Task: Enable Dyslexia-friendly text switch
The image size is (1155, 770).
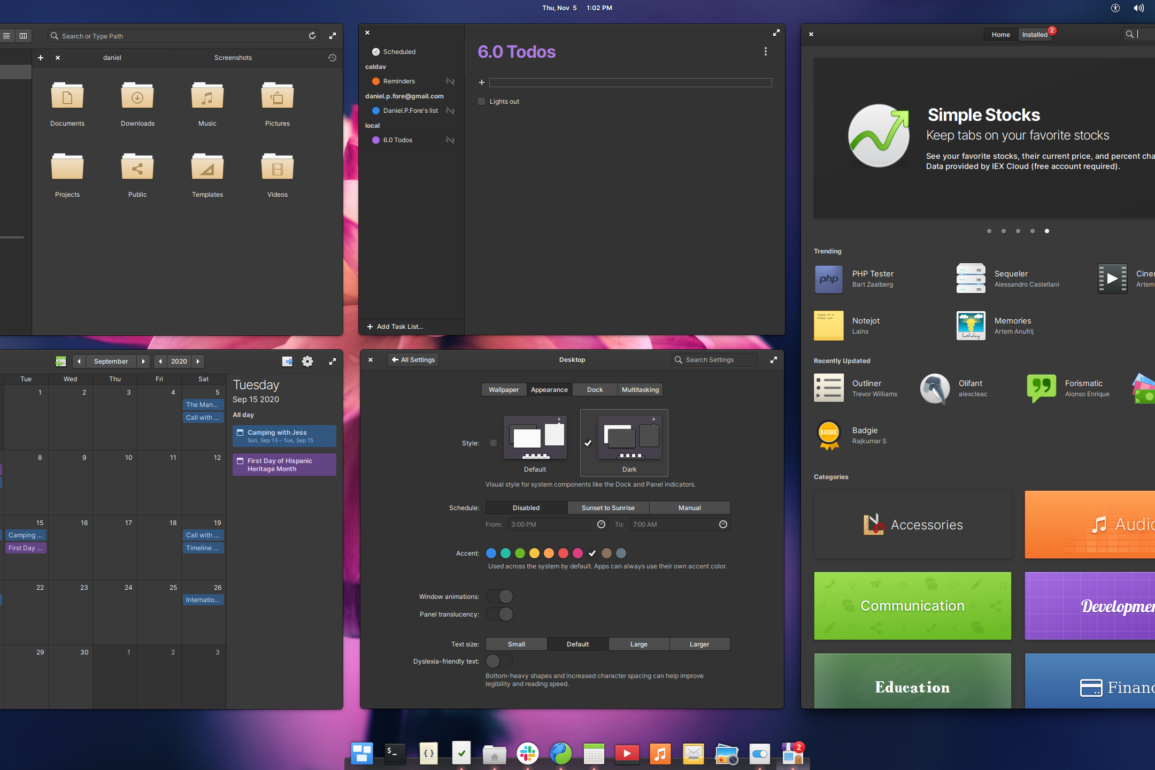Action: [x=500, y=661]
